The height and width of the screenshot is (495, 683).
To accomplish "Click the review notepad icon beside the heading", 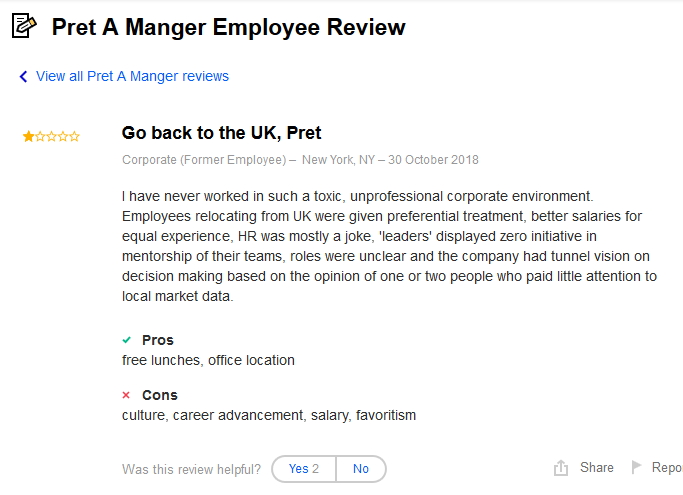I will [x=24, y=26].
